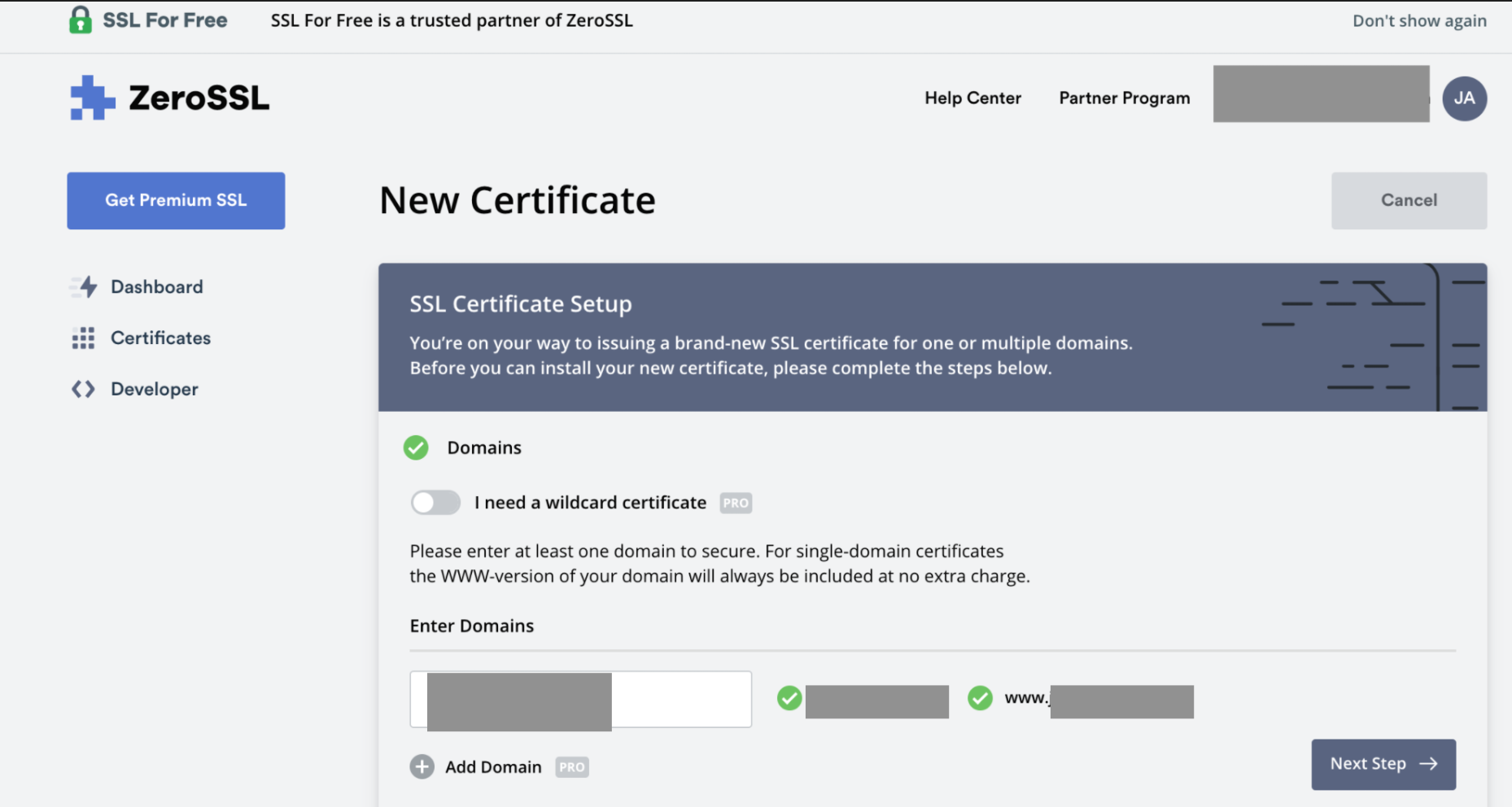The height and width of the screenshot is (807, 1512).
Task: Click 'I need a wildcard certificate' label
Action: click(590, 503)
